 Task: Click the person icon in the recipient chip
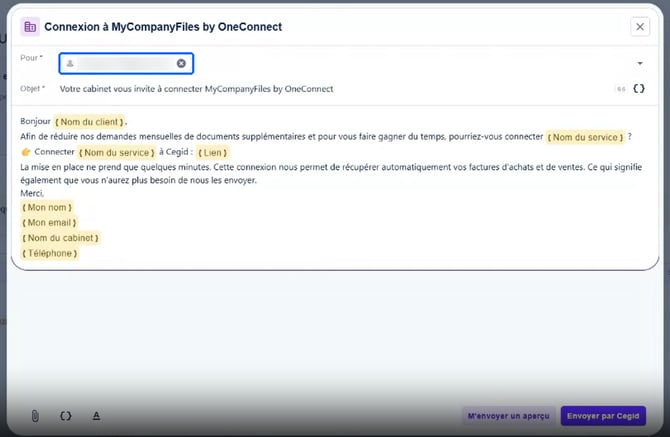[x=70, y=63]
